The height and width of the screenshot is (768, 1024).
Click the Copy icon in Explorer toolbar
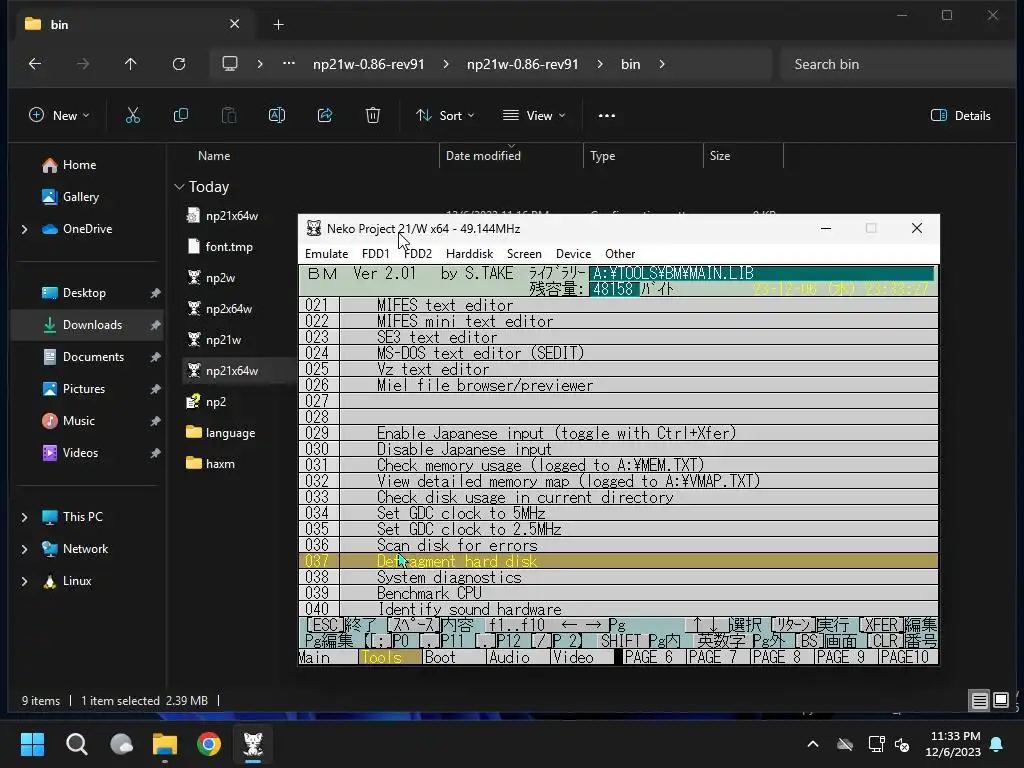pyautogui.click(x=181, y=115)
